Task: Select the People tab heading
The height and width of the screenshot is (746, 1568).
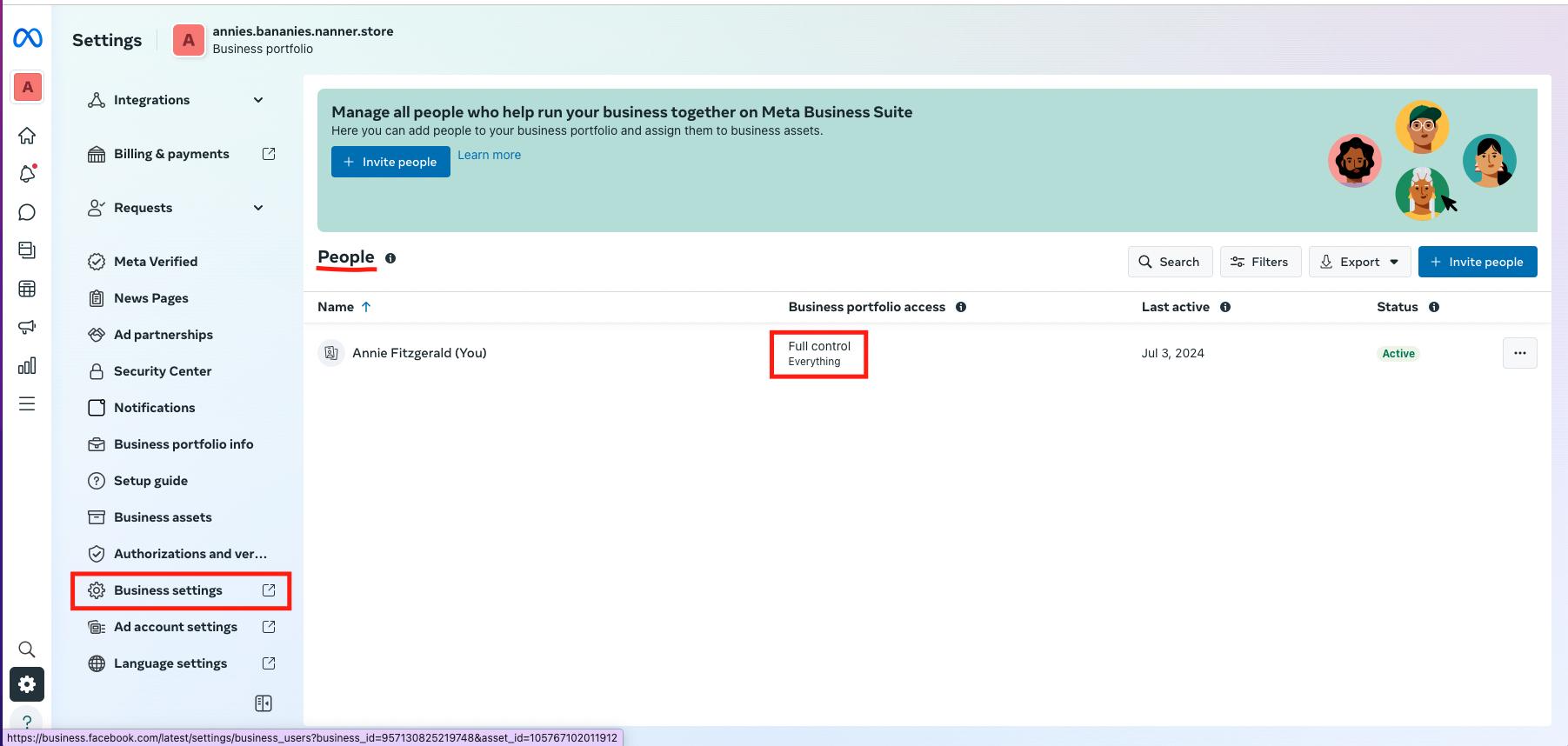Action: [346, 257]
